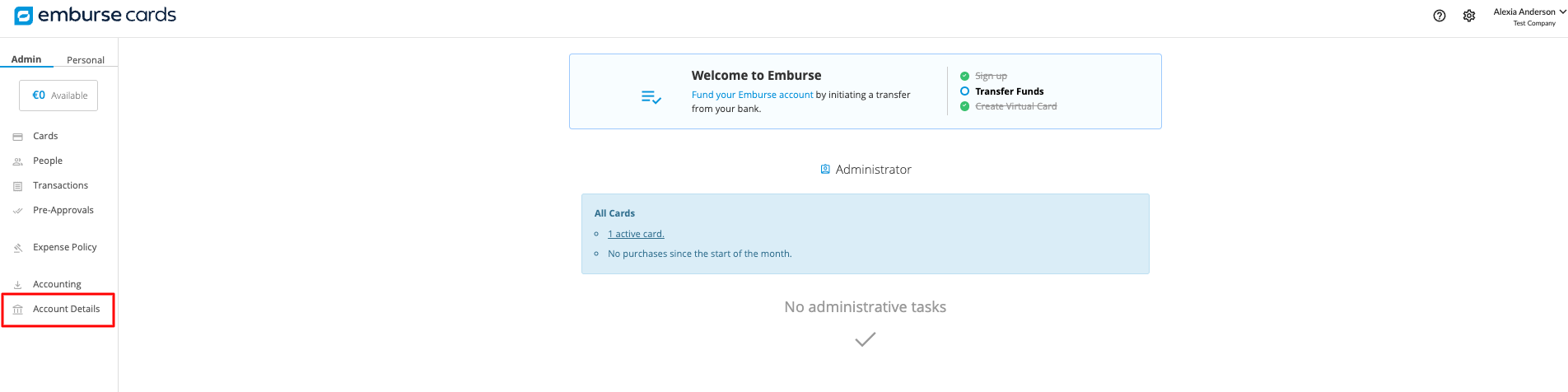This screenshot has height=392, width=1568.
Task: Click the struck-through Sign-up step
Action: [991, 76]
